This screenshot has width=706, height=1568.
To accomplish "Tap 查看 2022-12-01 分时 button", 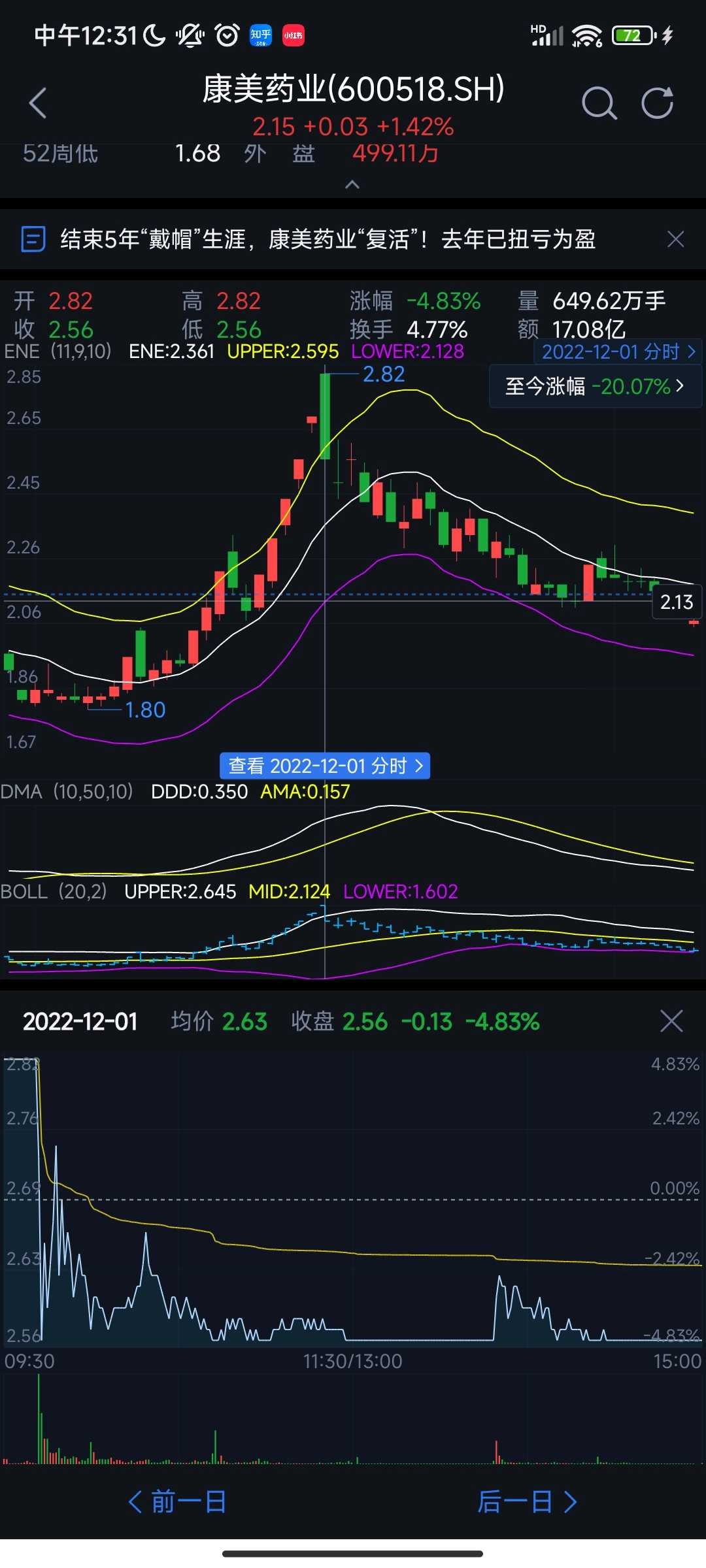I will point(325,766).
